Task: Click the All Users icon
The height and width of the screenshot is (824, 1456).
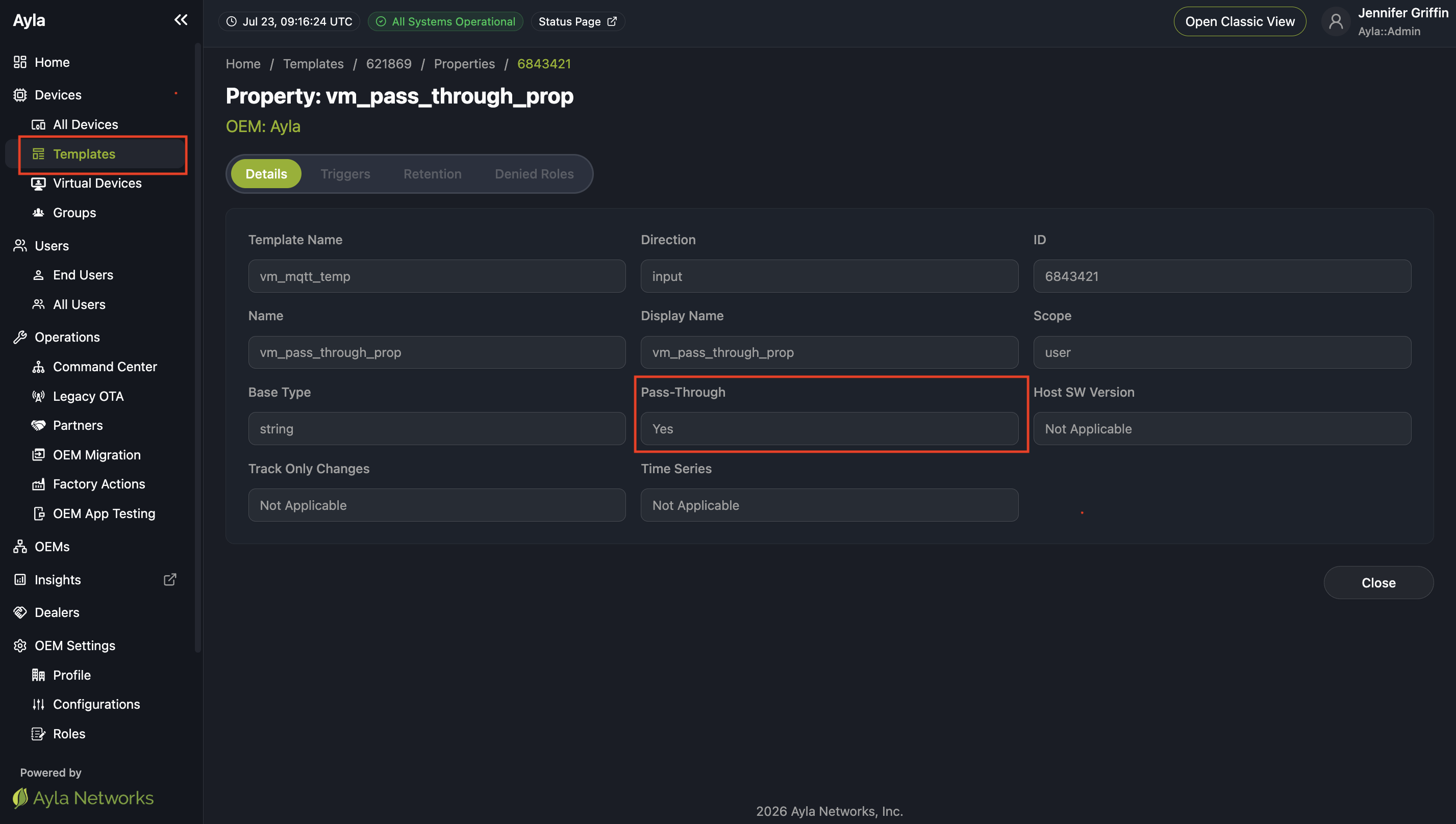Action: [x=38, y=304]
